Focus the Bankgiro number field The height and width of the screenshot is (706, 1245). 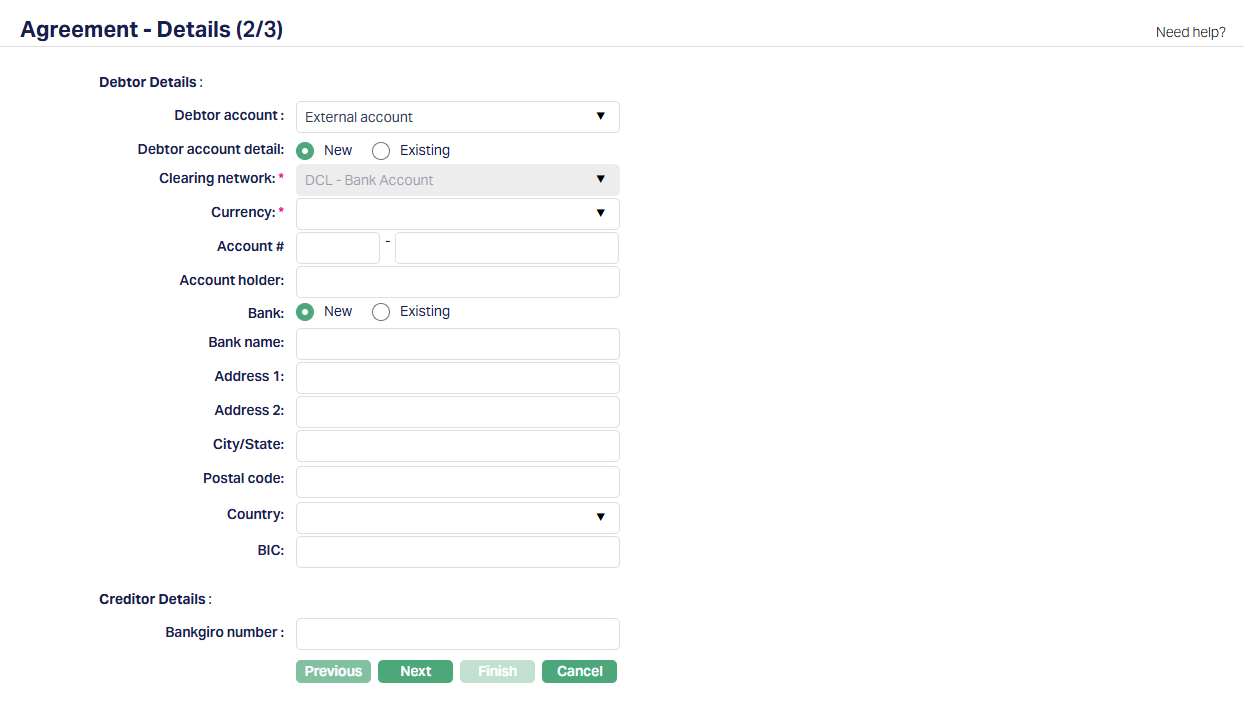[x=457, y=634]
